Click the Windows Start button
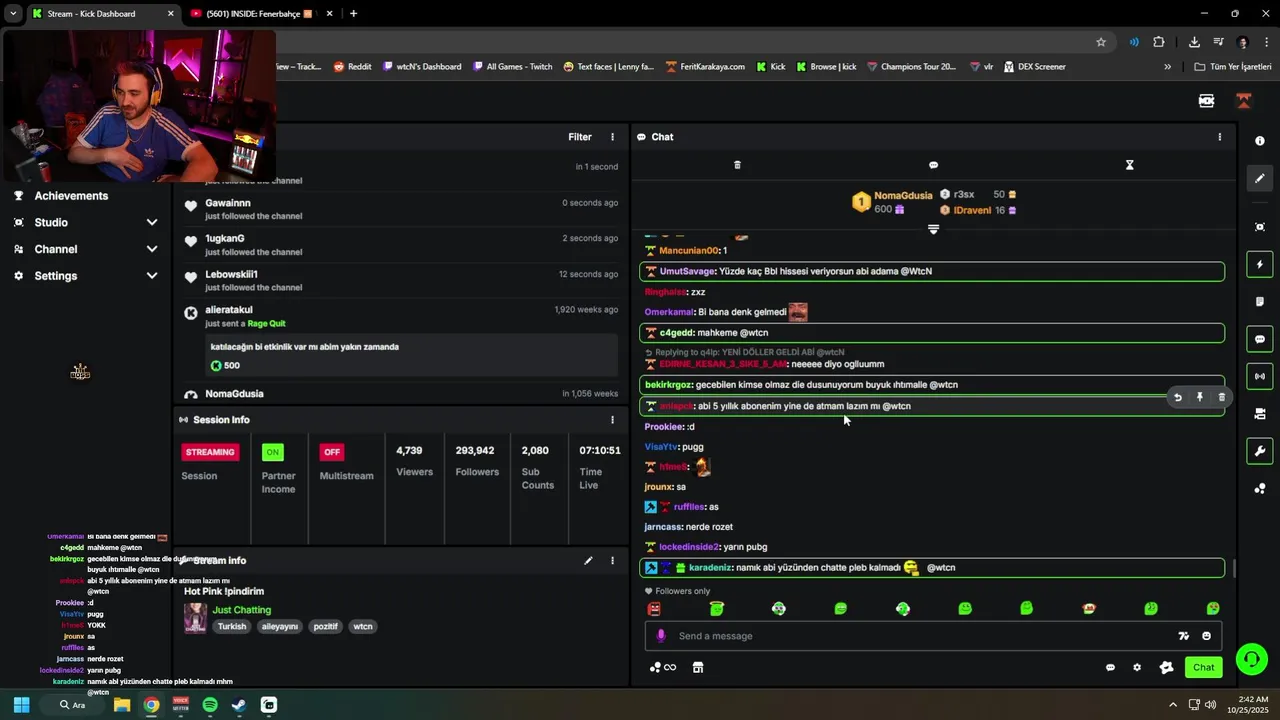This screenshot has height=720, width=1280. 21,705
